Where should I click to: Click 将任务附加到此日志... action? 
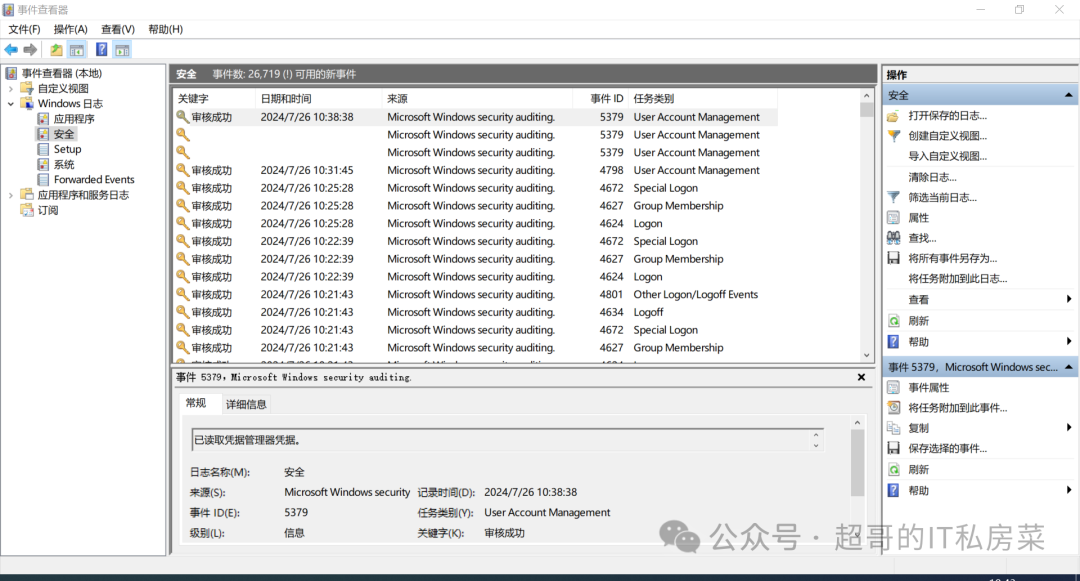click(x=957, y=279)
